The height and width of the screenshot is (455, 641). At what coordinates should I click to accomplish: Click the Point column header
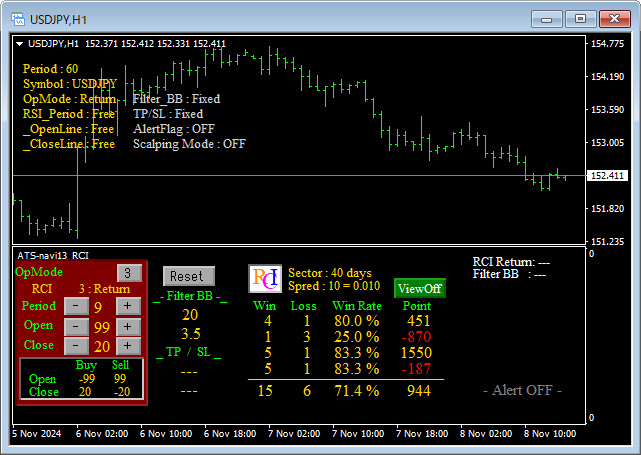(x=417, y=306)
